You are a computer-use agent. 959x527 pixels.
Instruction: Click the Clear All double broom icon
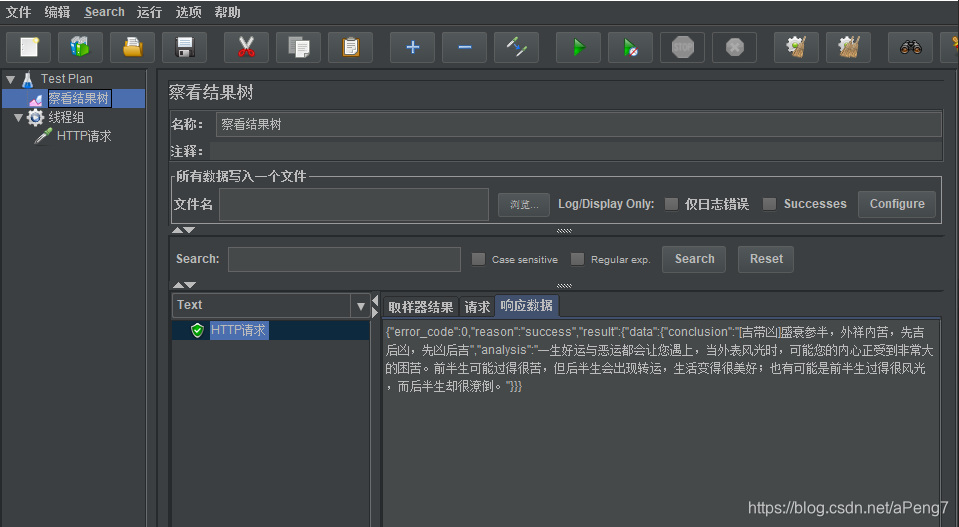click(x=848, y=47)
